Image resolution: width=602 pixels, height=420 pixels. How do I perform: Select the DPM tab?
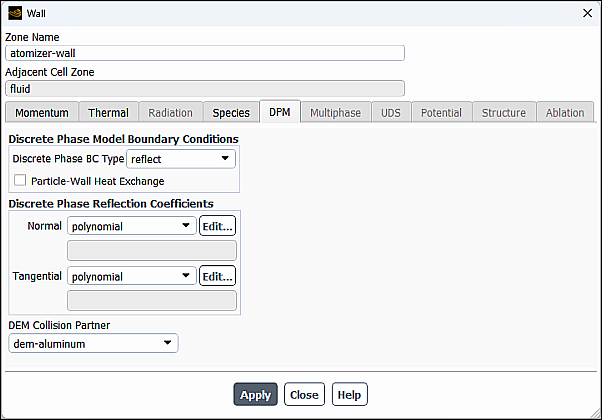280,113
